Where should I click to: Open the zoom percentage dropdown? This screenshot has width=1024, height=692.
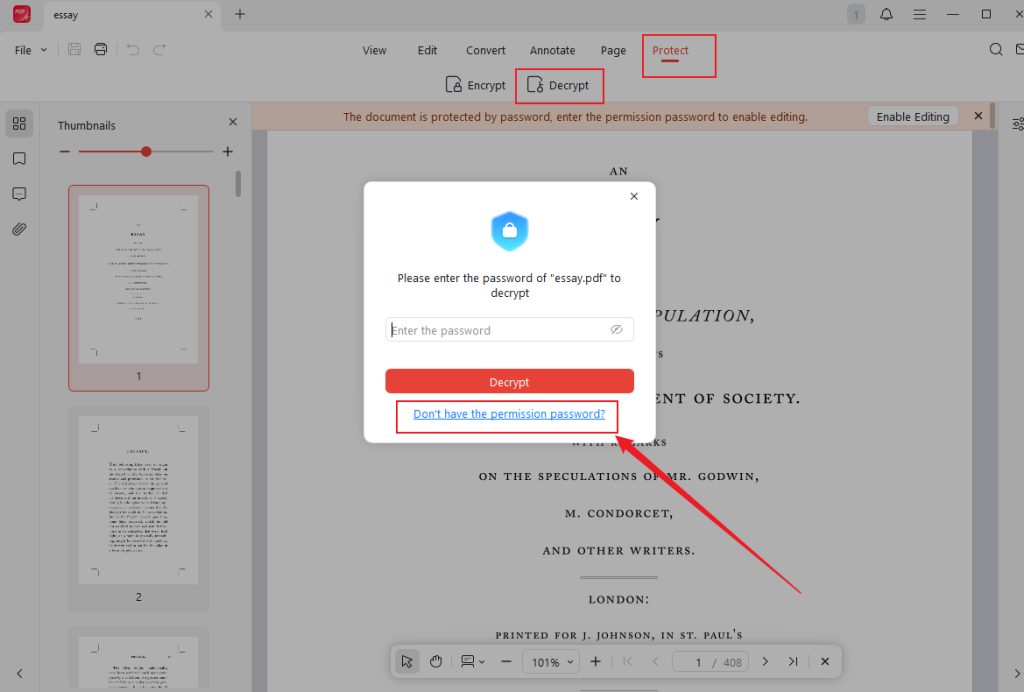coord(551,661)
